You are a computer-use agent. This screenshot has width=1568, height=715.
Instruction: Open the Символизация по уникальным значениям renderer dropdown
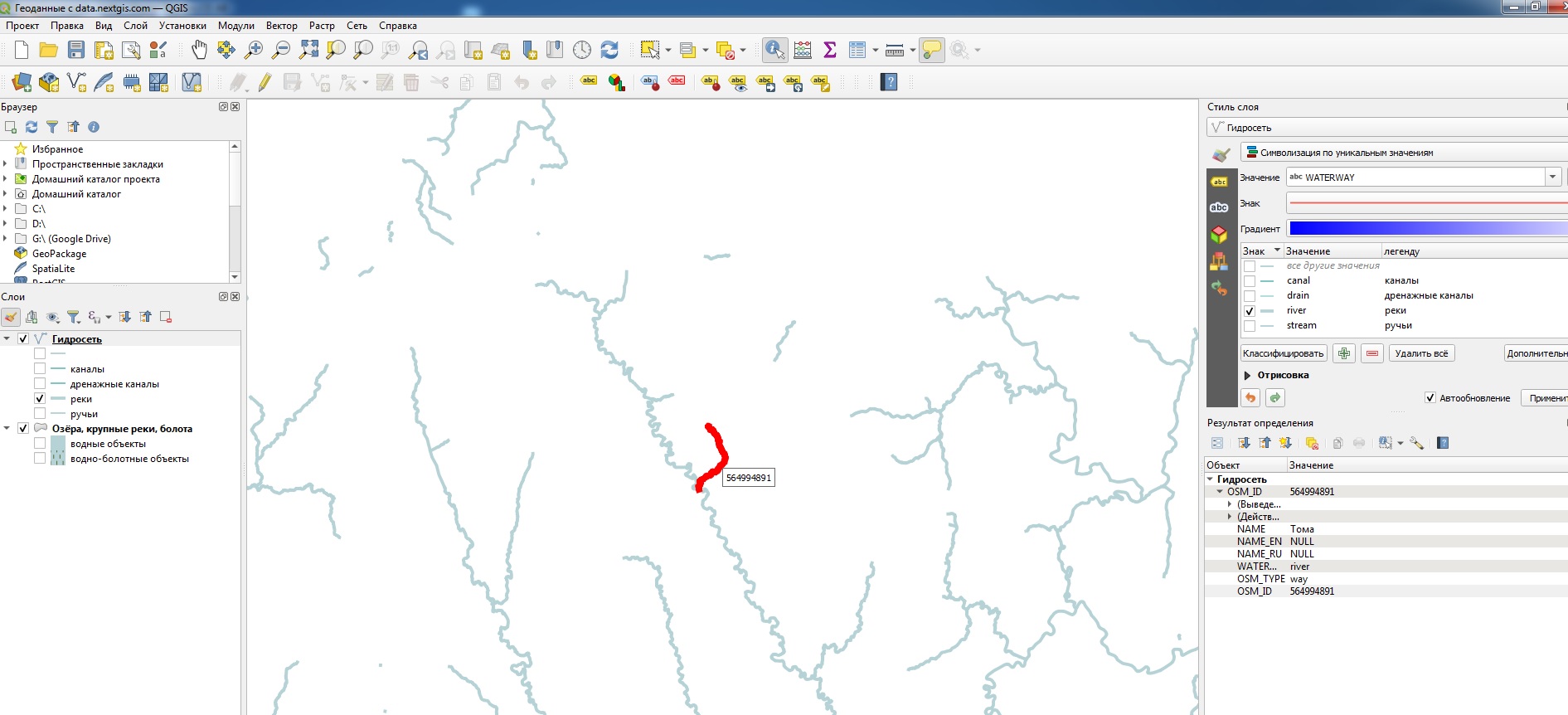coord(1404,153)
